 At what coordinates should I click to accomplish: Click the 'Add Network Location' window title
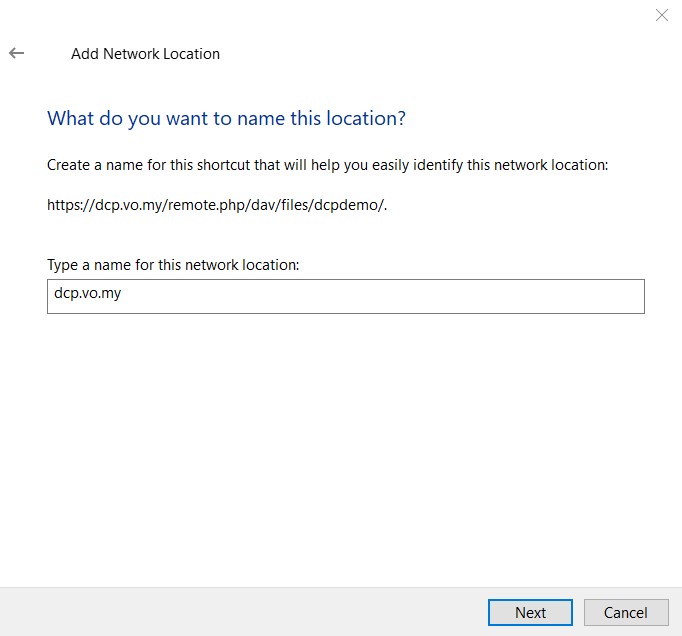click(145, 54)
